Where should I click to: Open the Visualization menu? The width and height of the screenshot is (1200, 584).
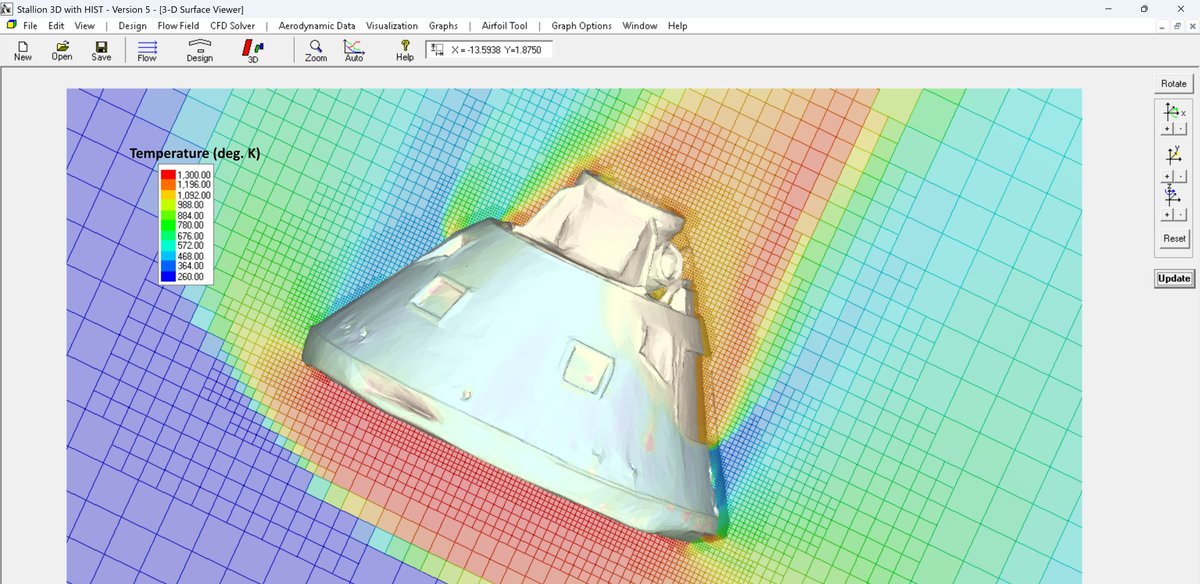coord(392,26)
